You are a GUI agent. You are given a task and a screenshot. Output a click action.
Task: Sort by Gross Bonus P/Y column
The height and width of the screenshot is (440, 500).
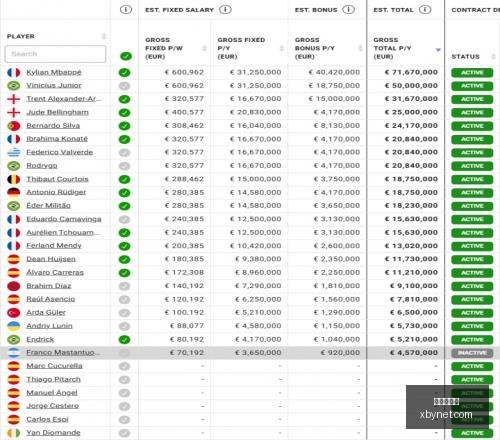(x=360, y=48)
